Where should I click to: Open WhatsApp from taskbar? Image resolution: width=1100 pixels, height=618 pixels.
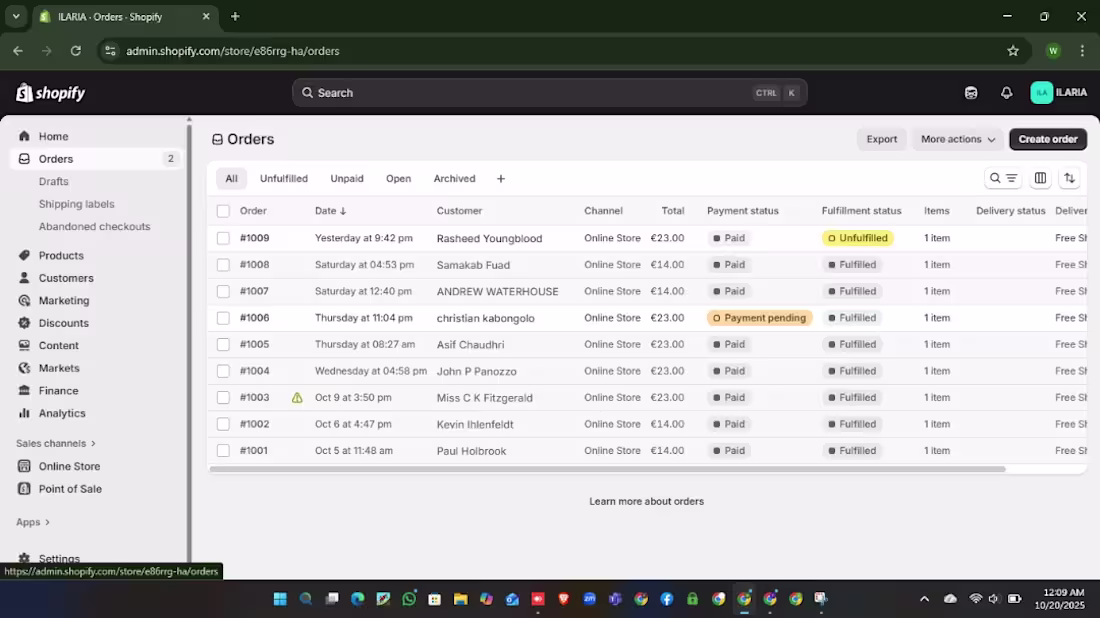[409, 598]
